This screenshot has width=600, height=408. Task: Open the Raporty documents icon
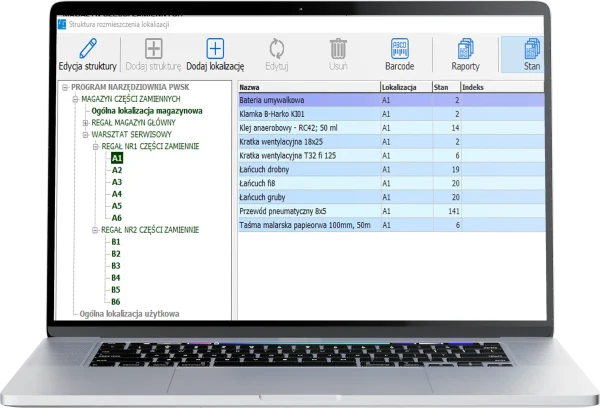[x=465, y=49]
